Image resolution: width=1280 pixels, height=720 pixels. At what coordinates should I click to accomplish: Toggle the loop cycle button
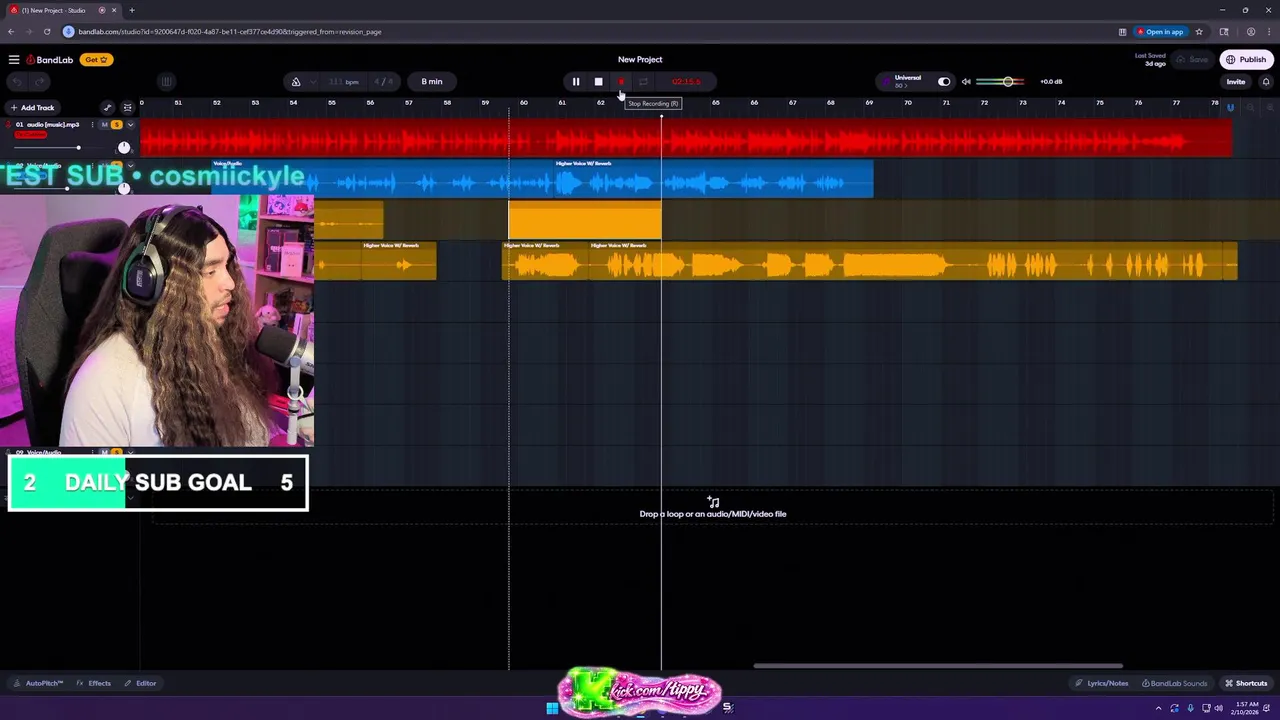(x=643, y=82)
